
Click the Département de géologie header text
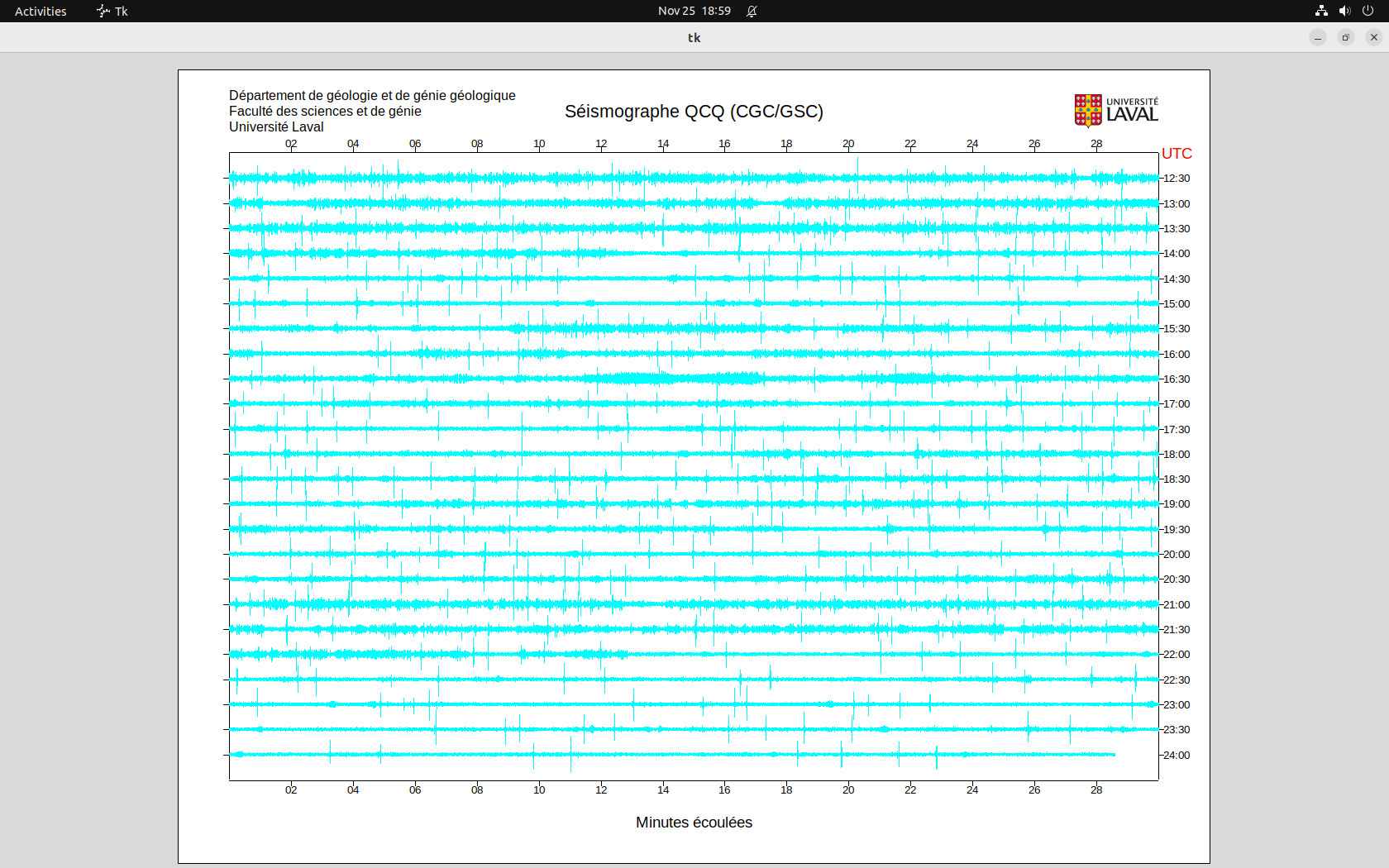point(372,96)
